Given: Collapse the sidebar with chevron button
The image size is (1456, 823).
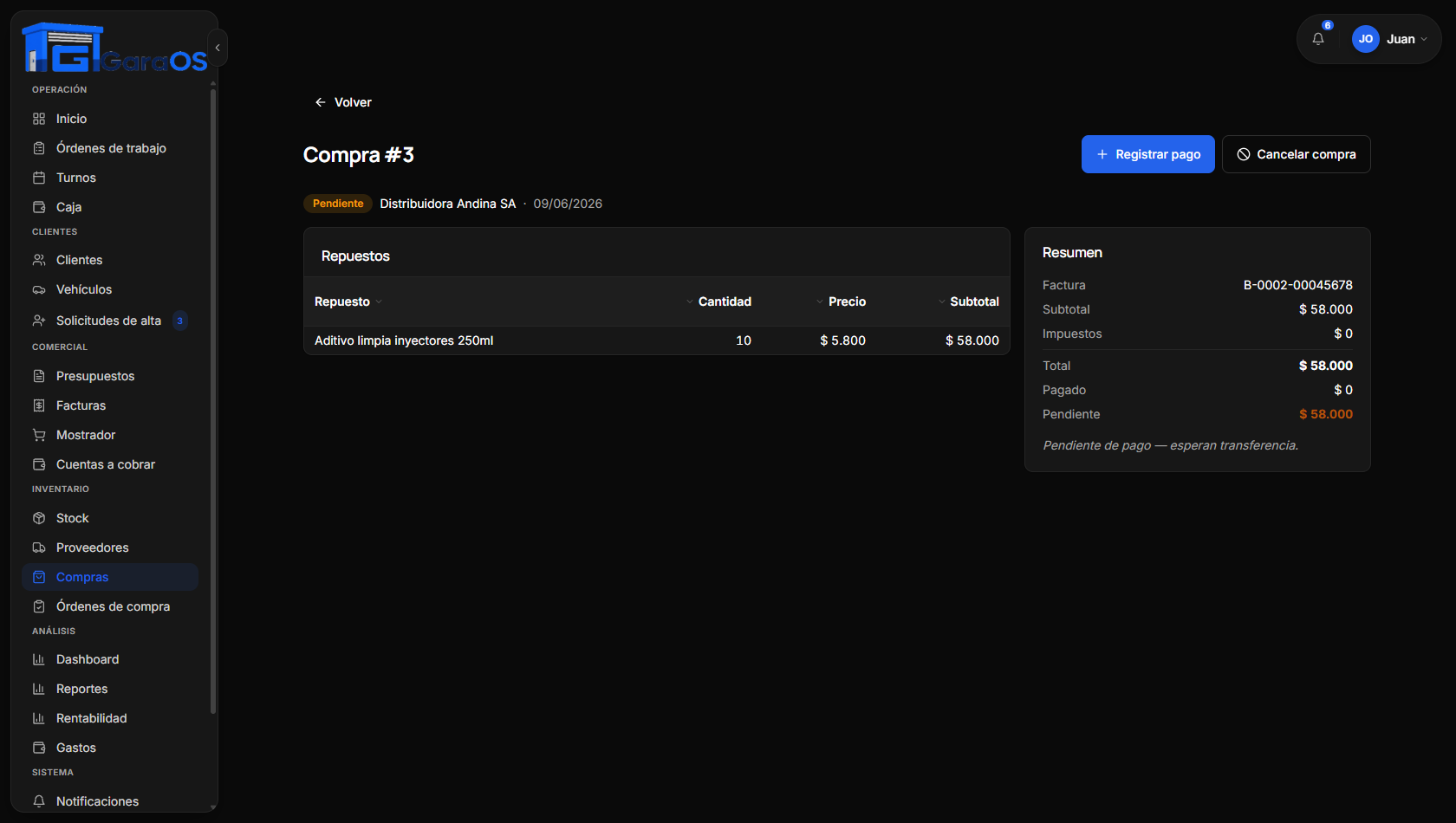Looking at the screenshot, I should click(x=218, y=48).
